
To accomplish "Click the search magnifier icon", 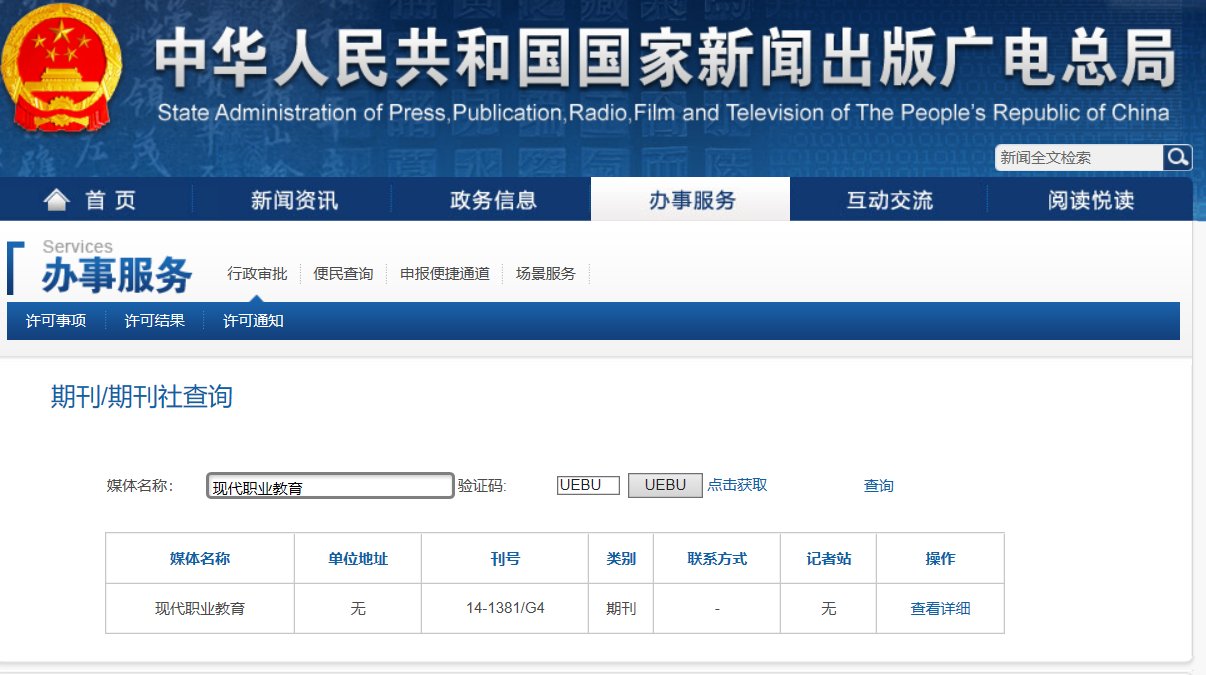I will (1178, 157).
